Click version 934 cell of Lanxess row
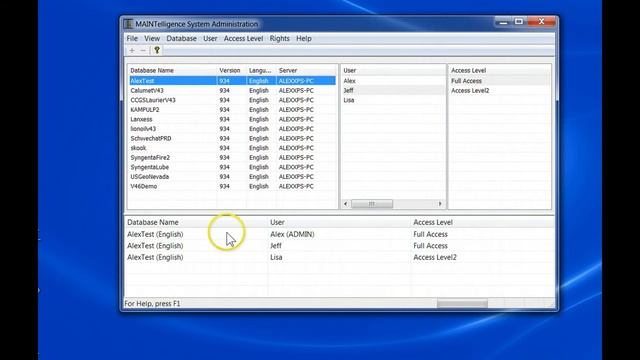 click(224, 119)
